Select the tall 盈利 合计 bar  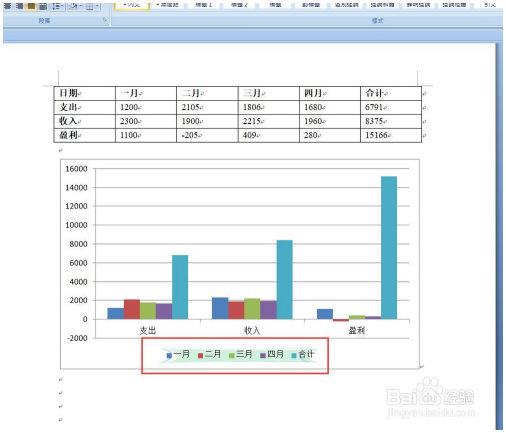[x=389, y=248]
